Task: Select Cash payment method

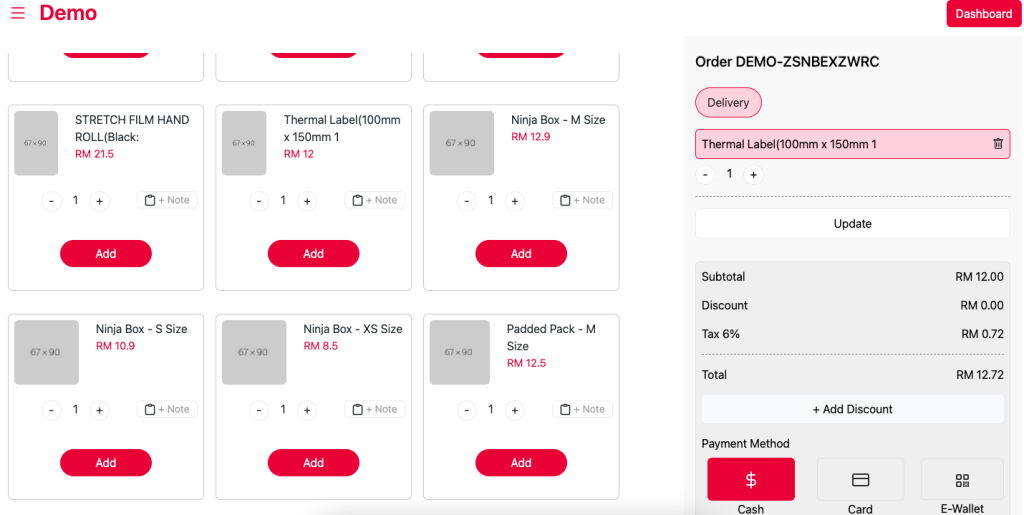Action: tap(751, 479)
